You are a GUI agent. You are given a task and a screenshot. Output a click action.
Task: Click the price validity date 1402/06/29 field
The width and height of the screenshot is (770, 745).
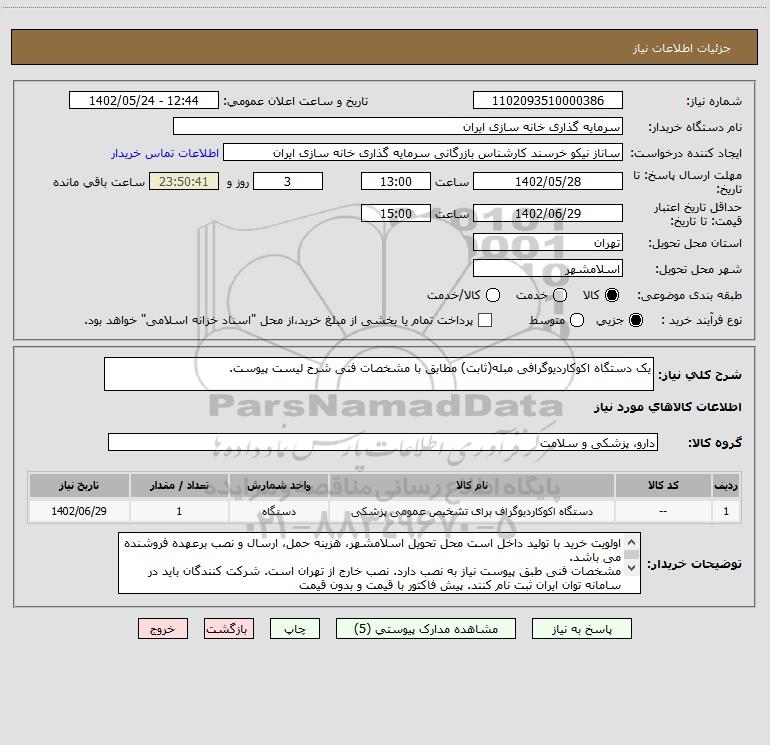click(548, 213)
